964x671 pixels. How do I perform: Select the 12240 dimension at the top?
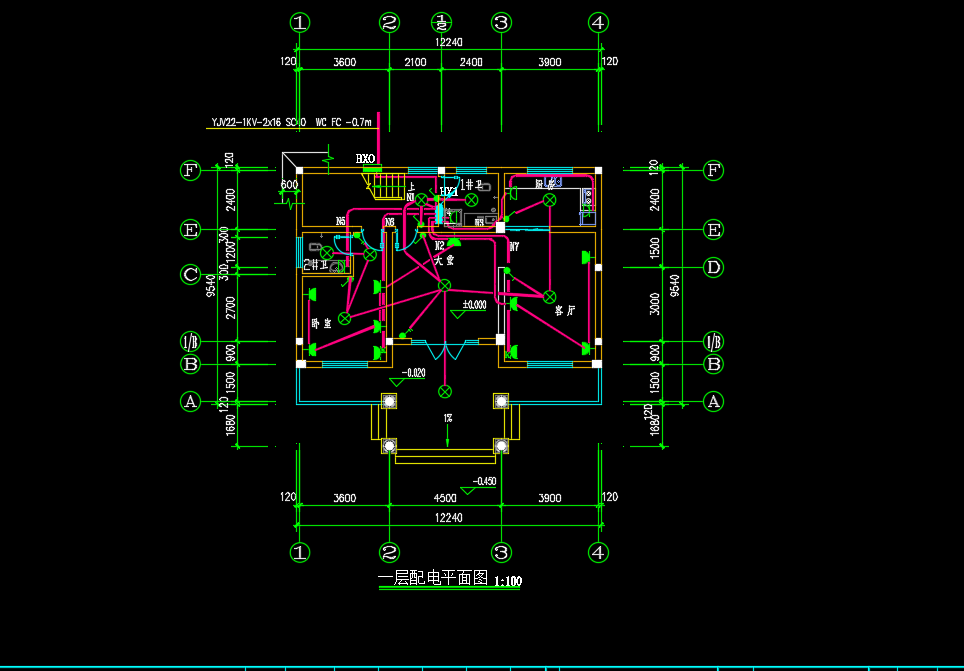pyautogui.click(x=448, y=42)
